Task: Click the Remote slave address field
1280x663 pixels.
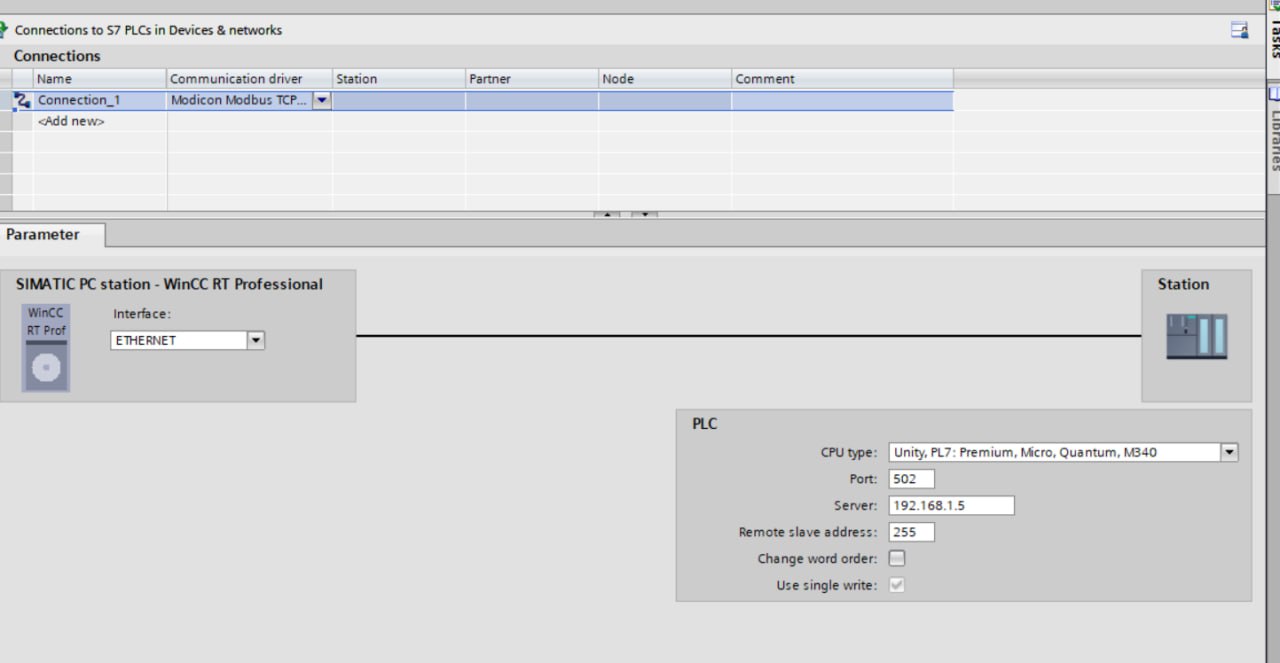Action: [x=911, y=532]
